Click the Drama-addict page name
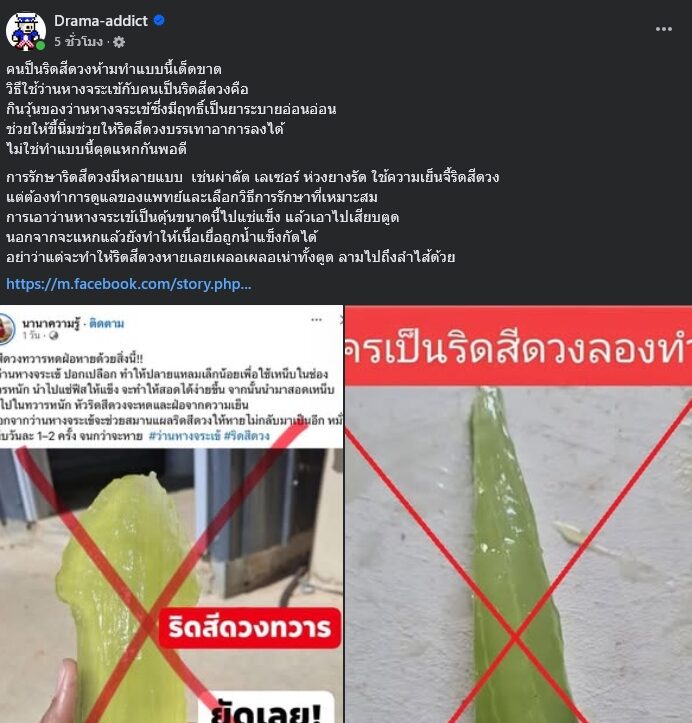This screenshot has width=692, height=723. click(x=101, y=21)
